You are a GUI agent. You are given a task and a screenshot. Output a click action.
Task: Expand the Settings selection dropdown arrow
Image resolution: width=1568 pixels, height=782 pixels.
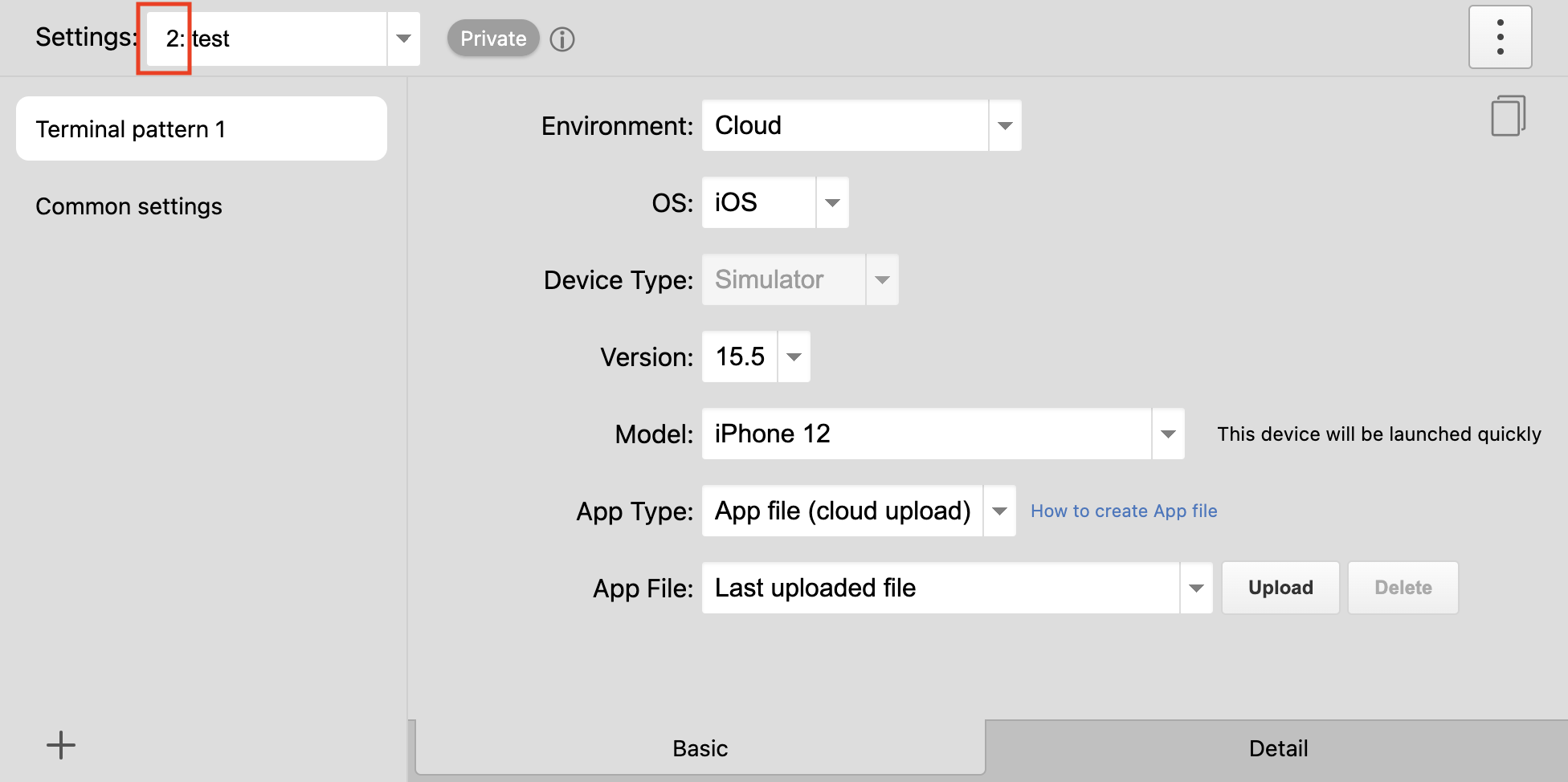[403, 39]
